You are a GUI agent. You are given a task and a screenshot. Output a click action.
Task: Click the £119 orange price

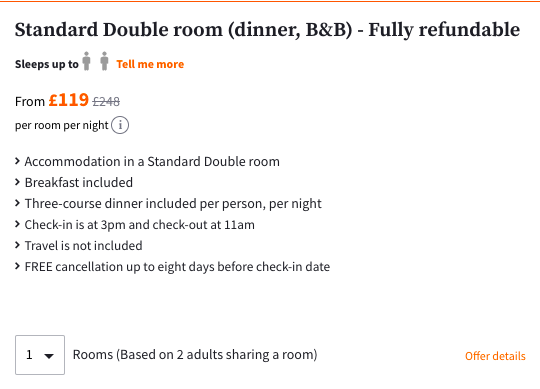pos(69,100)
